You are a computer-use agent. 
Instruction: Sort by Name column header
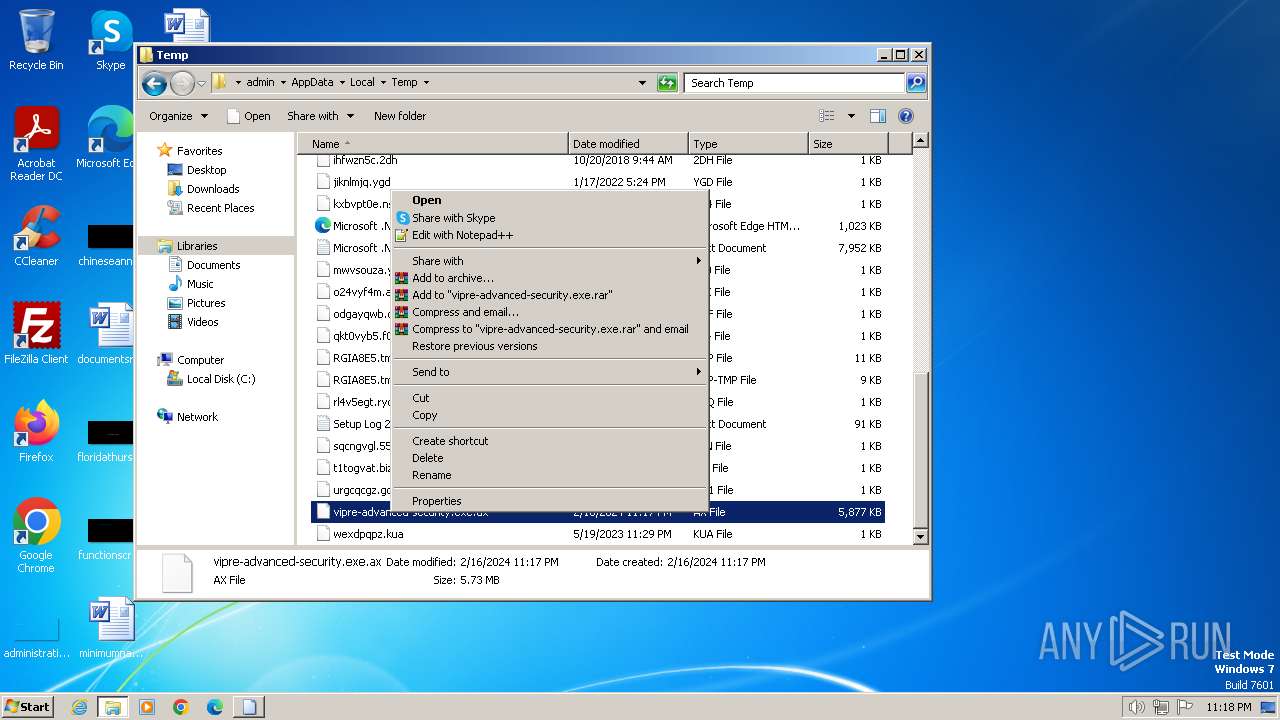pos(433,144)
